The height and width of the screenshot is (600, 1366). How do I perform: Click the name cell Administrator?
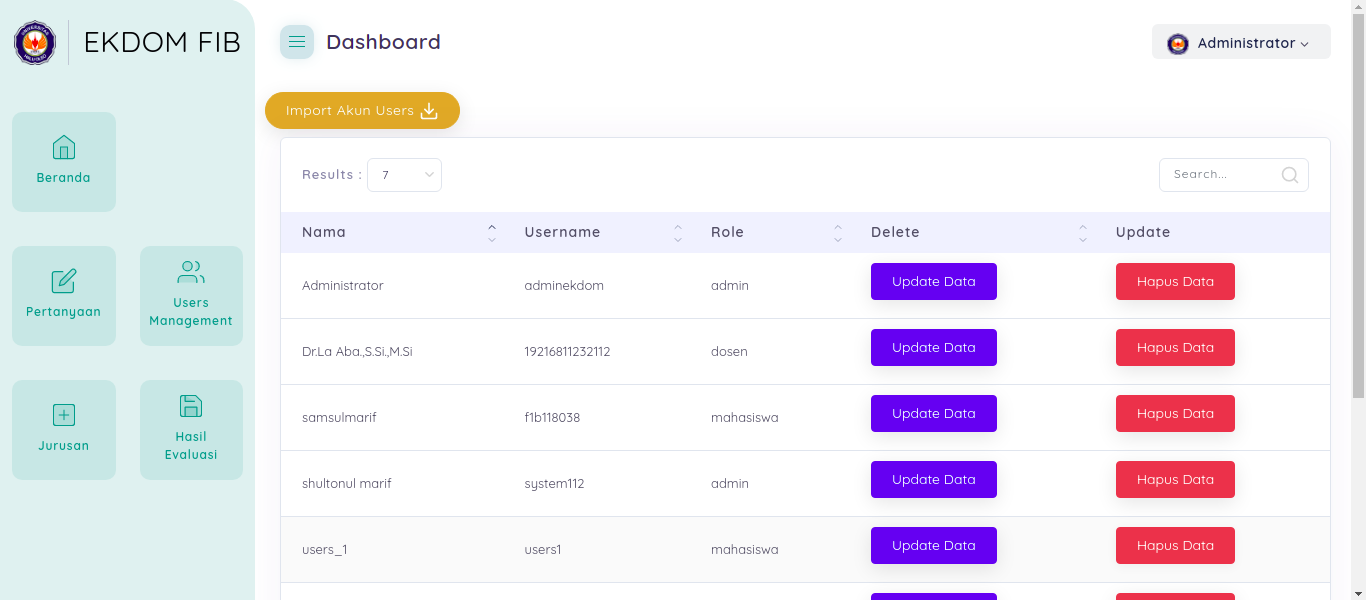point(342,286)
